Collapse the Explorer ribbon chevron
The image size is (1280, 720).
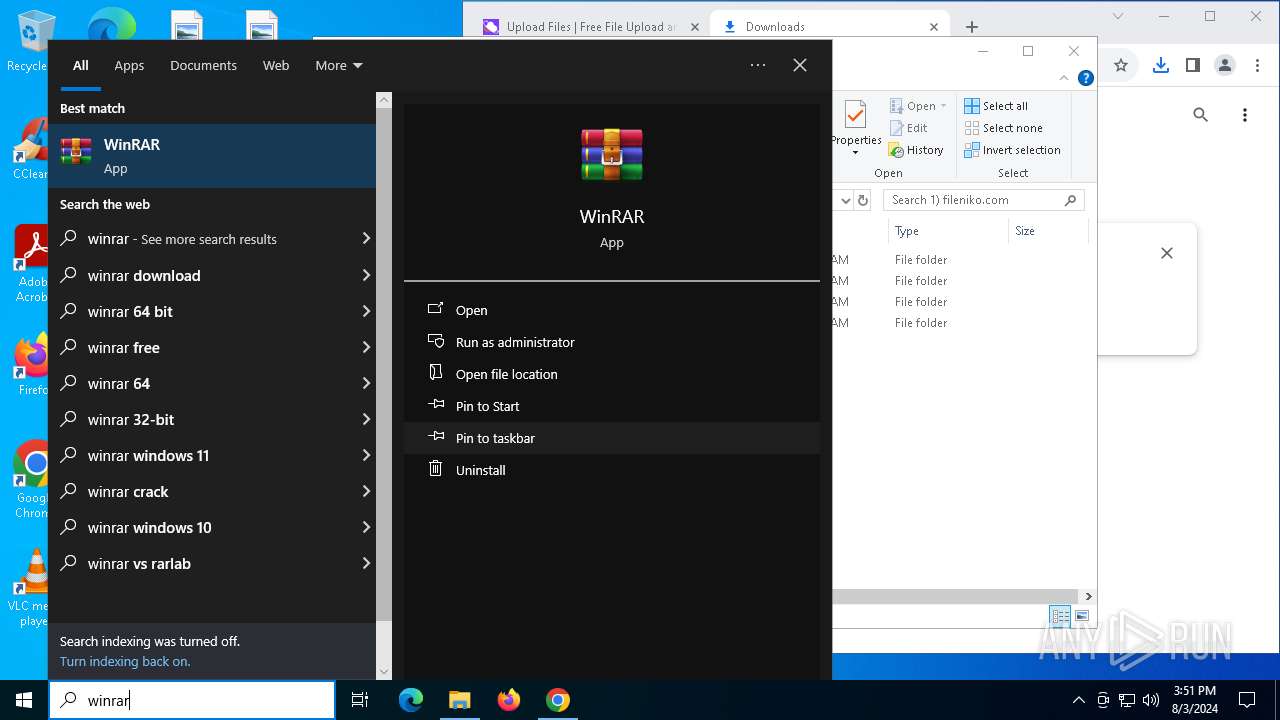click(x=1065, y=78)
